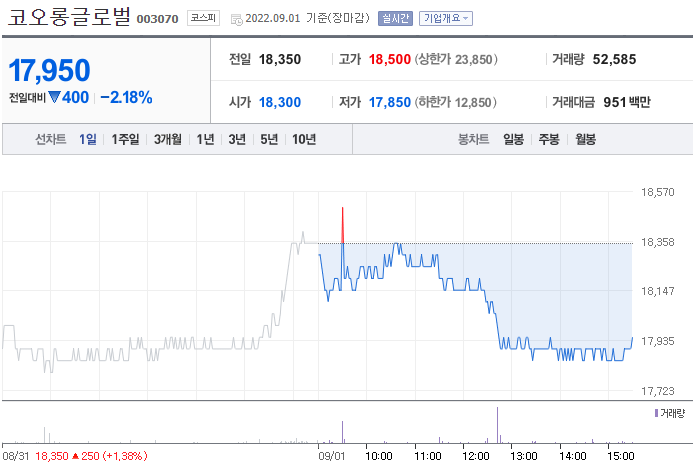Click the tallest volume bar near 12:30
This screenshot has width=693, height=470.
pos(497,425)
